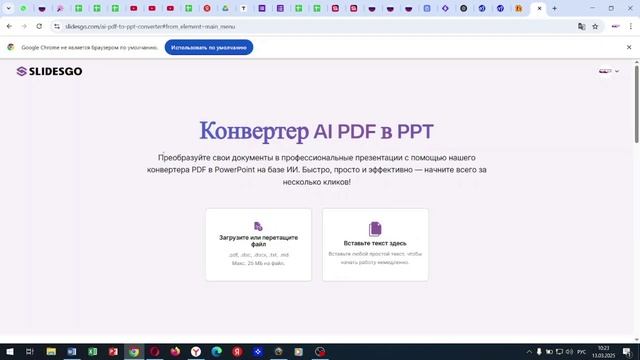
Task: Expand the language selector next to the flag
Action: (617, 71)
